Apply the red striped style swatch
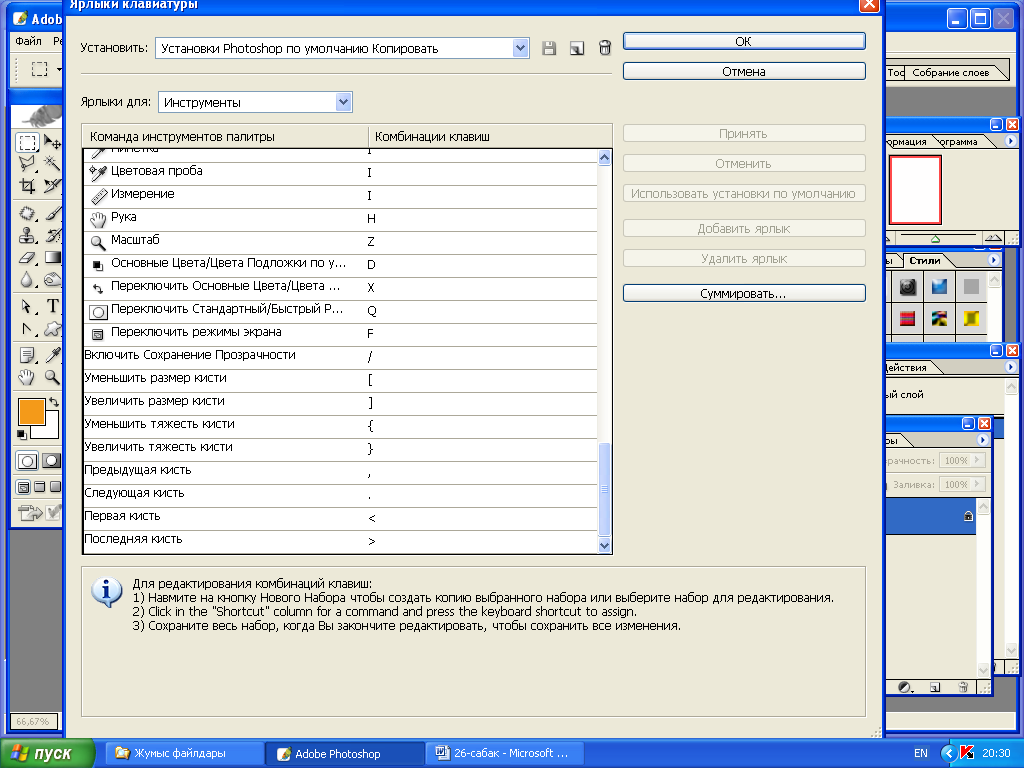 (907, 318)
